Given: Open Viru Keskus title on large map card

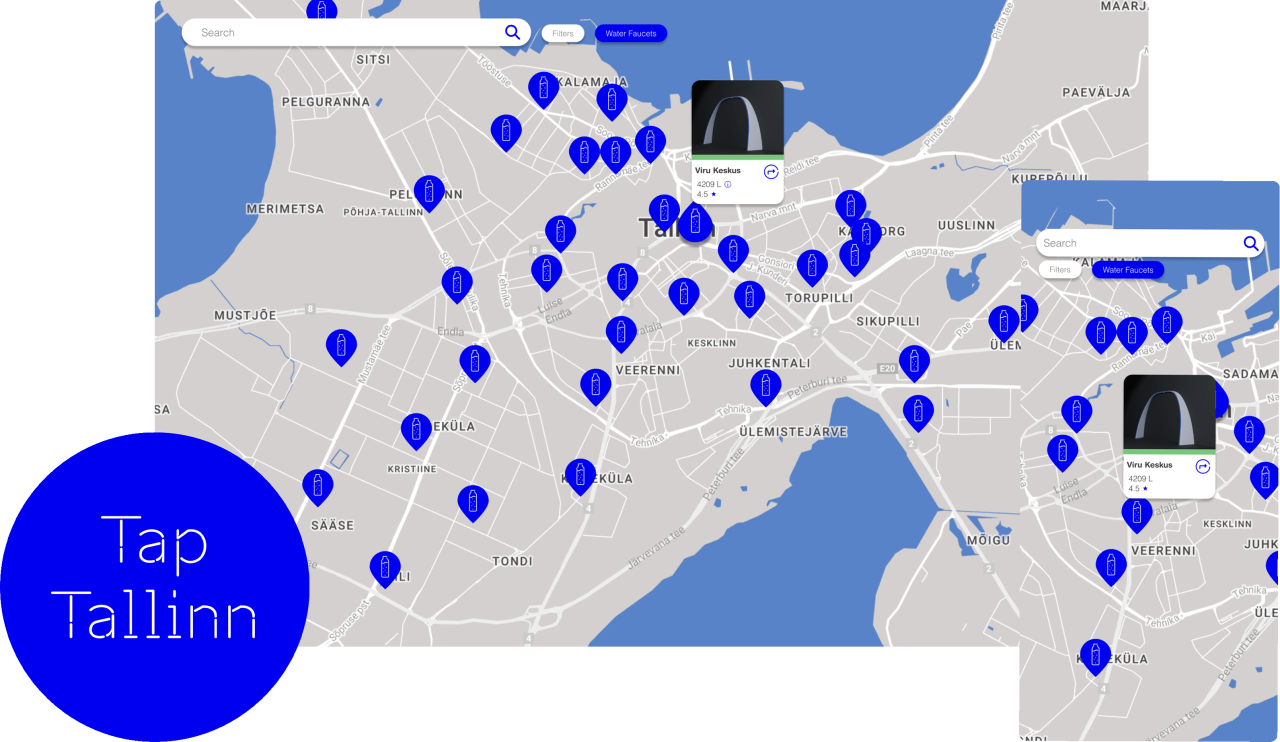Looking at the screenshot, I should click(718, 170).
